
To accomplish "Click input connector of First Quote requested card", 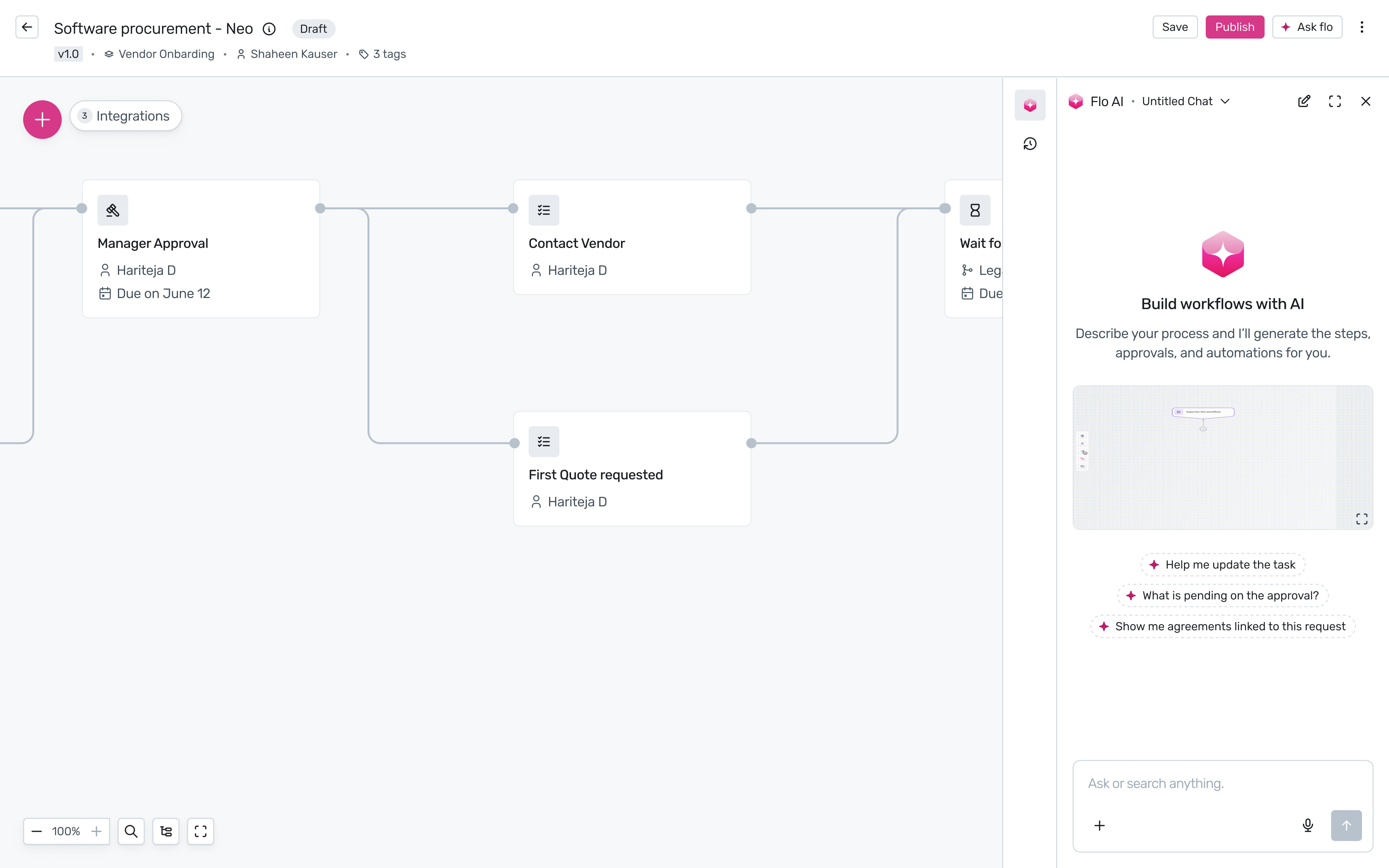I will click(514, 443).
